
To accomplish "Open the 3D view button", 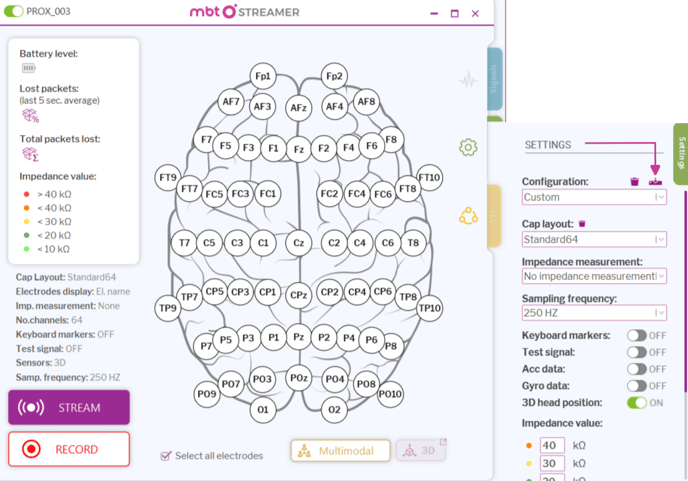I will pos(421,450).
